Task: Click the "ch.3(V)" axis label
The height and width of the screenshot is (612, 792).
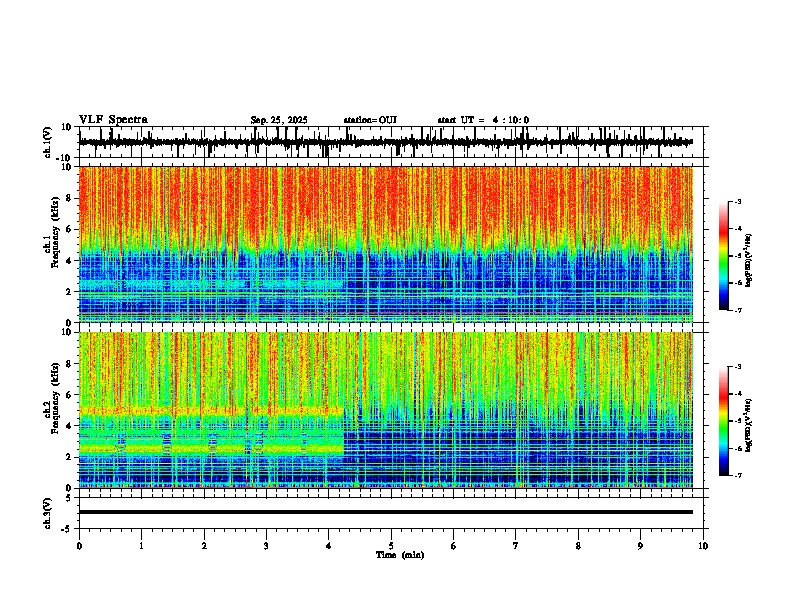Action: pyautogui.click(x=48, y=513)
